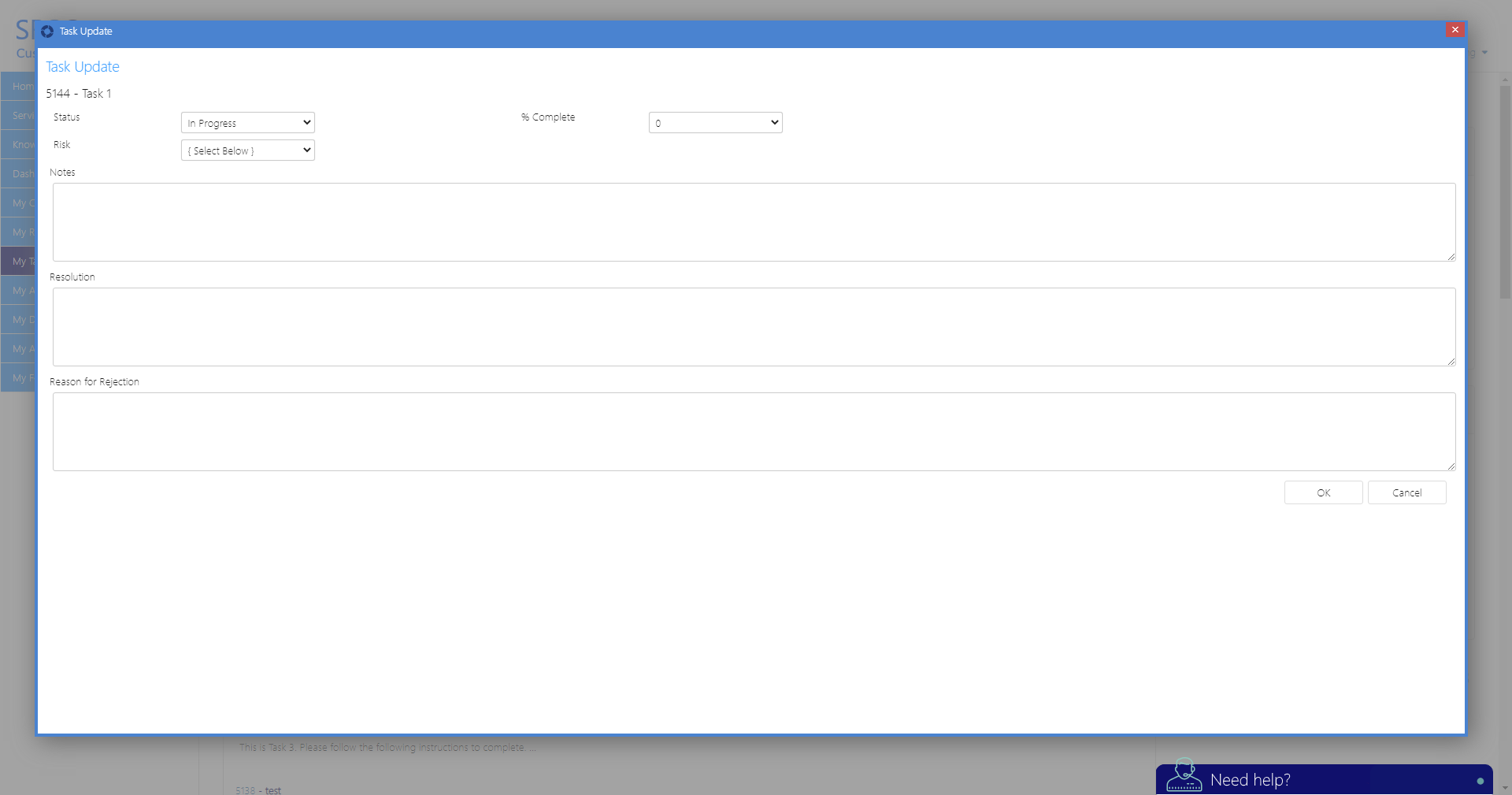Screen dimensions: 1512x795
Task: Close the Task Update dialog with red X
Action: pos(1455,30)
